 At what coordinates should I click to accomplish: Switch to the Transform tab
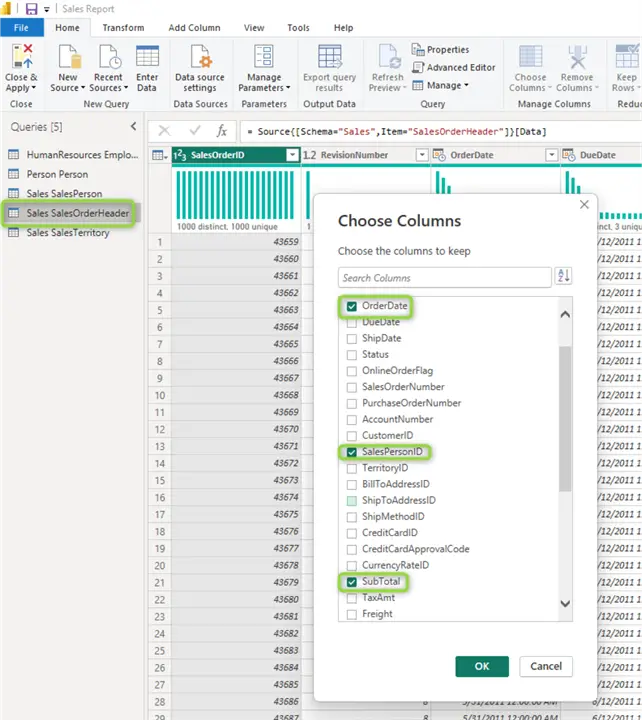click(124, 28)
